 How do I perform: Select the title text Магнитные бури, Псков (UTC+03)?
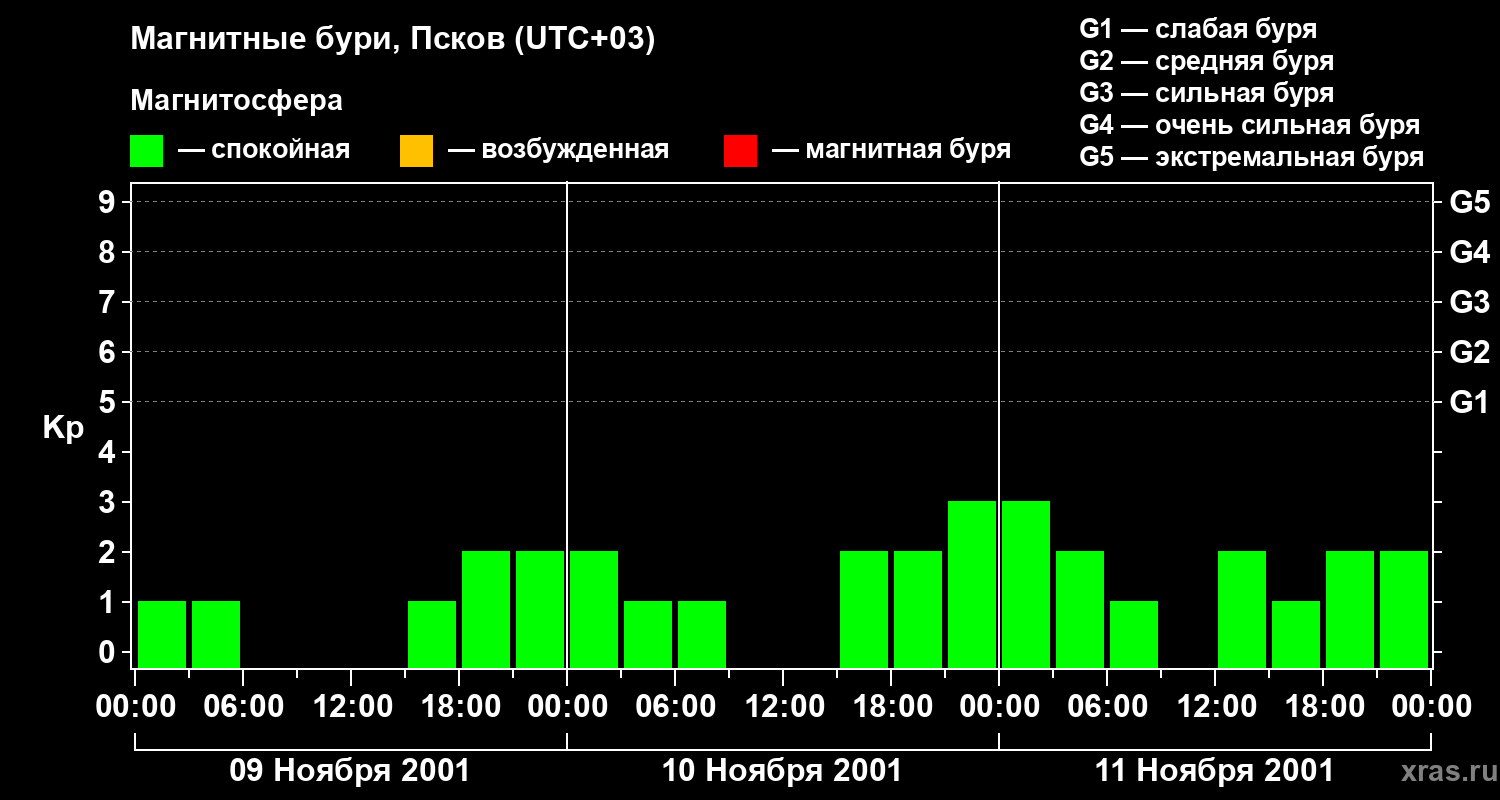tap(393, 40)
